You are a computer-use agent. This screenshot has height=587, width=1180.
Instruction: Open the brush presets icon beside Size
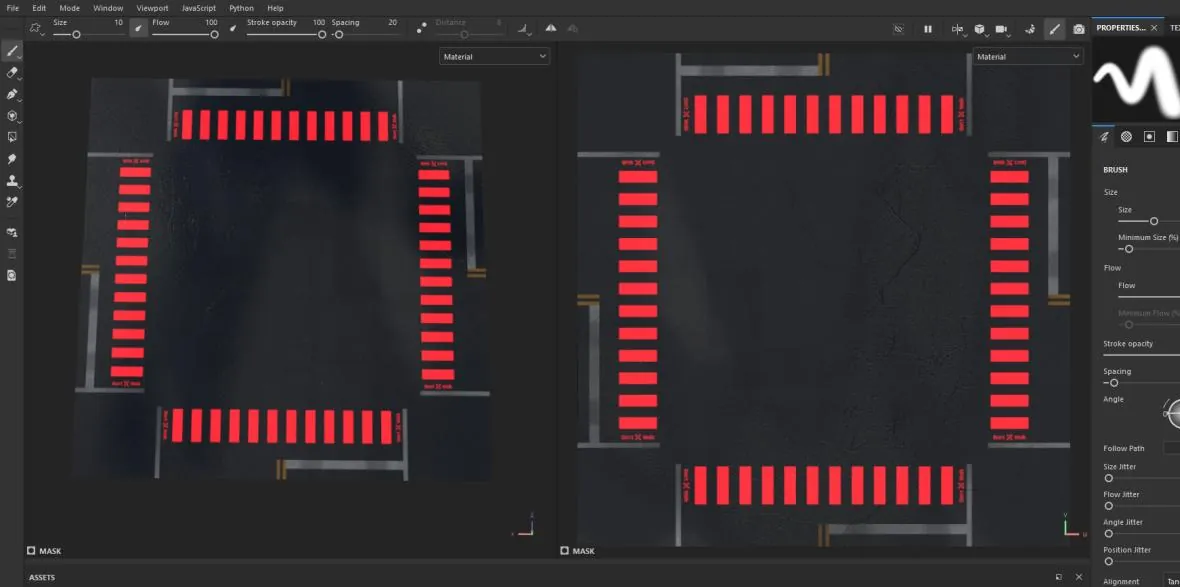pyautogui.click(x=35, y=29)
